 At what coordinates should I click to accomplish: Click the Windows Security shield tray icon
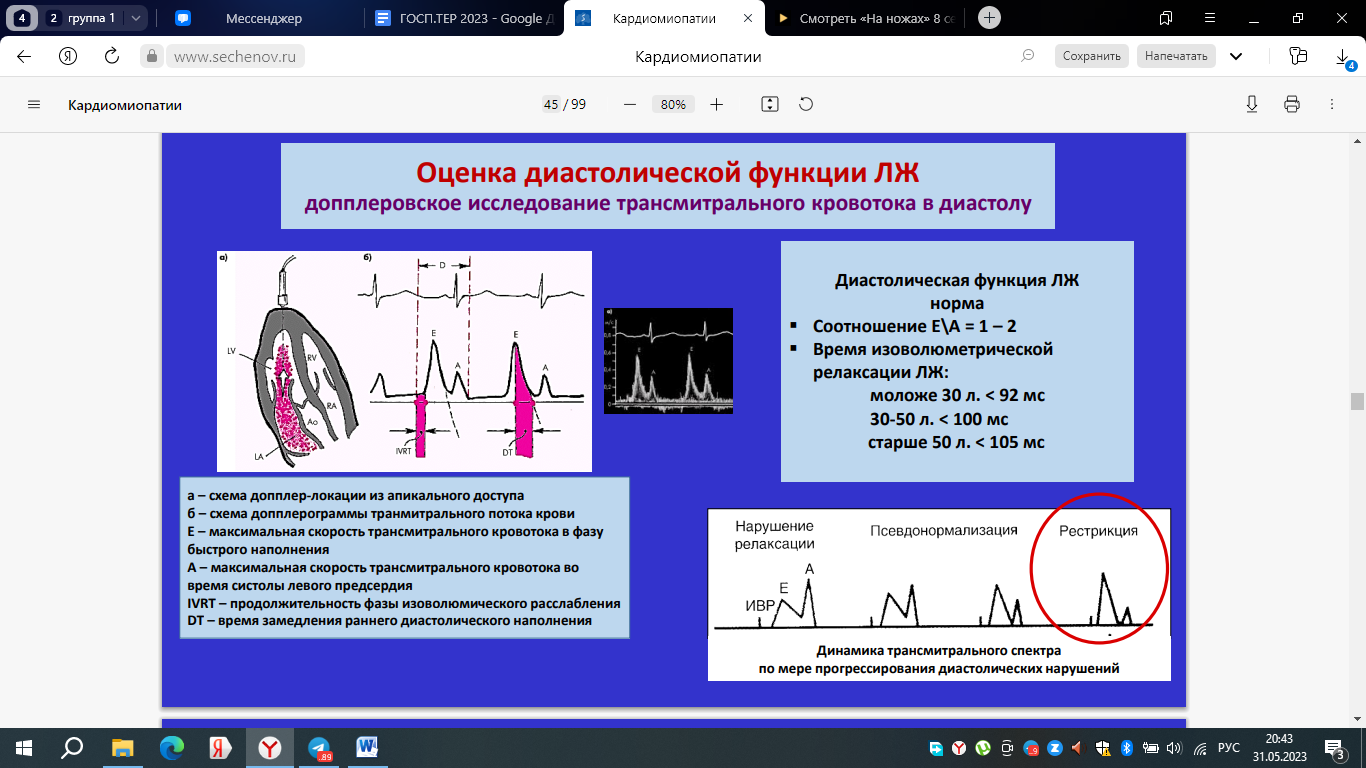point(1103,747)
